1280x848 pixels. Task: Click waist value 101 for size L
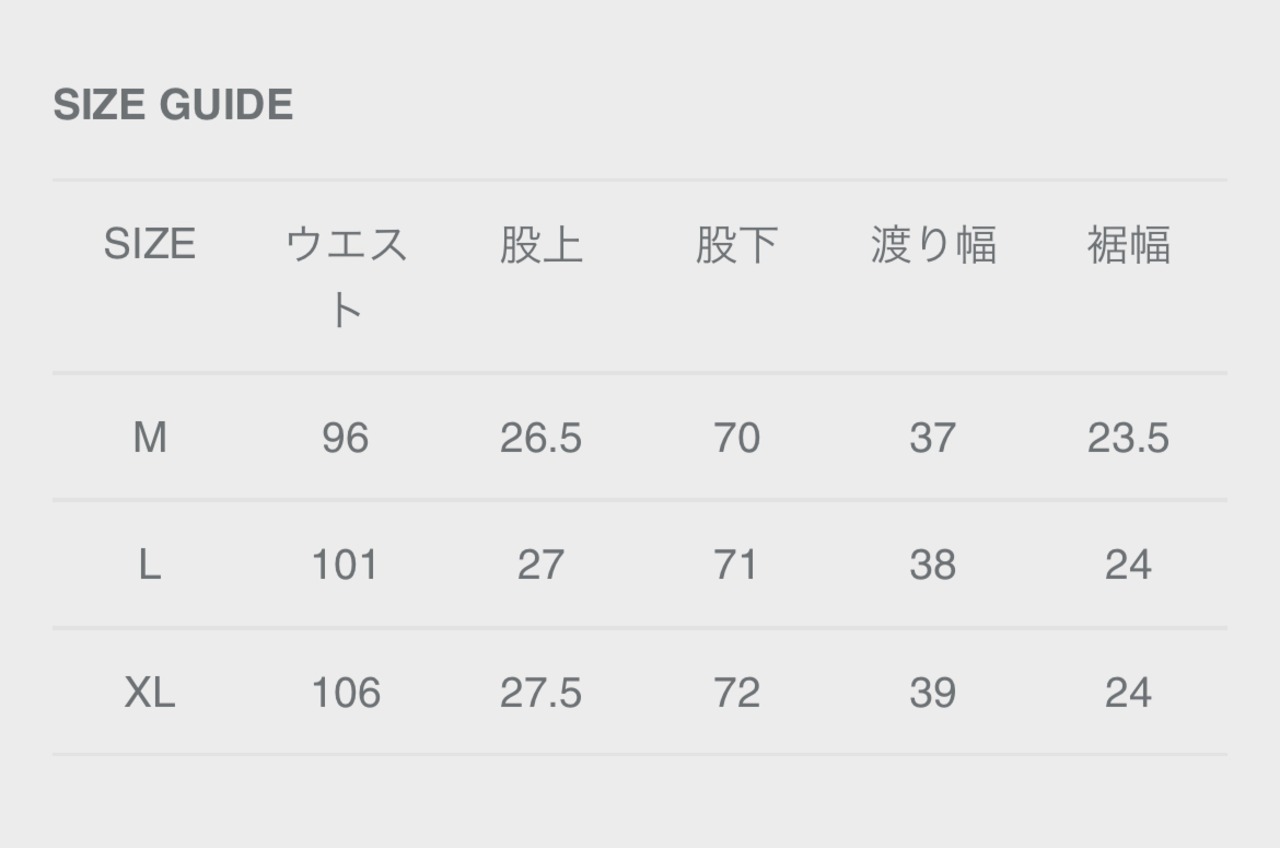pos(346,565)
